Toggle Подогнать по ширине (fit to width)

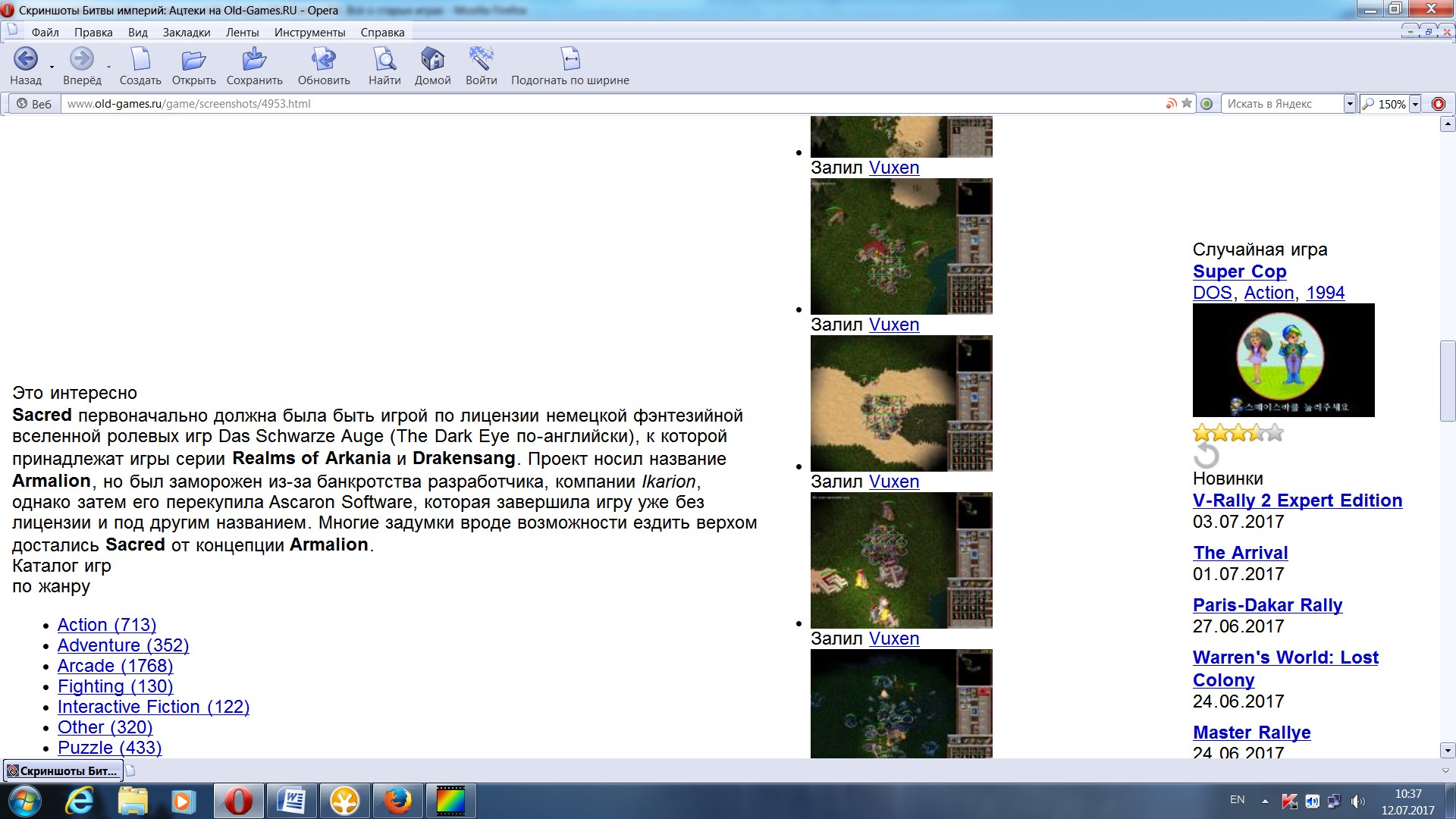[x=570, y=59]
